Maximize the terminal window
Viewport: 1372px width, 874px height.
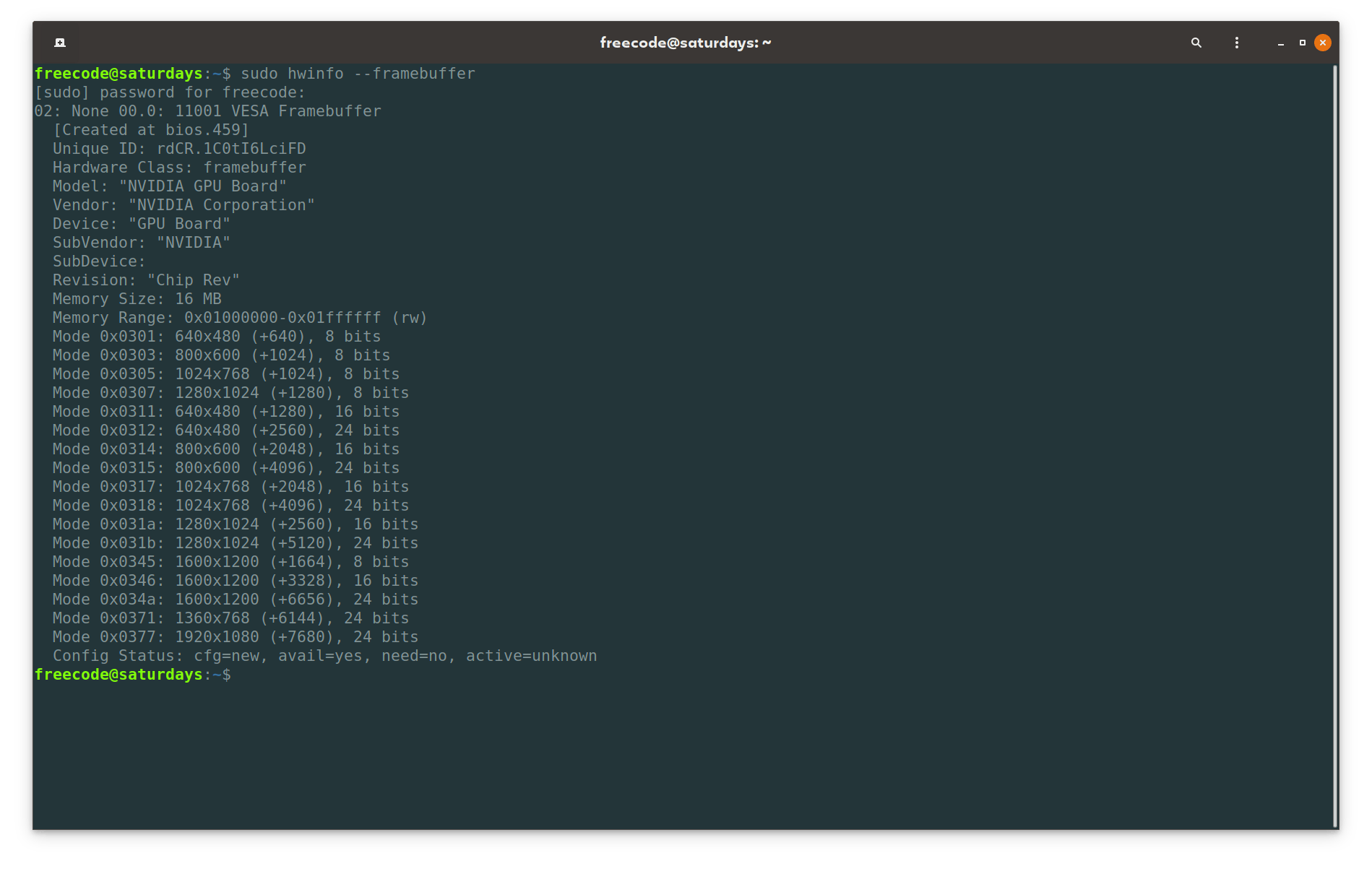click(x=1303, y=43)
